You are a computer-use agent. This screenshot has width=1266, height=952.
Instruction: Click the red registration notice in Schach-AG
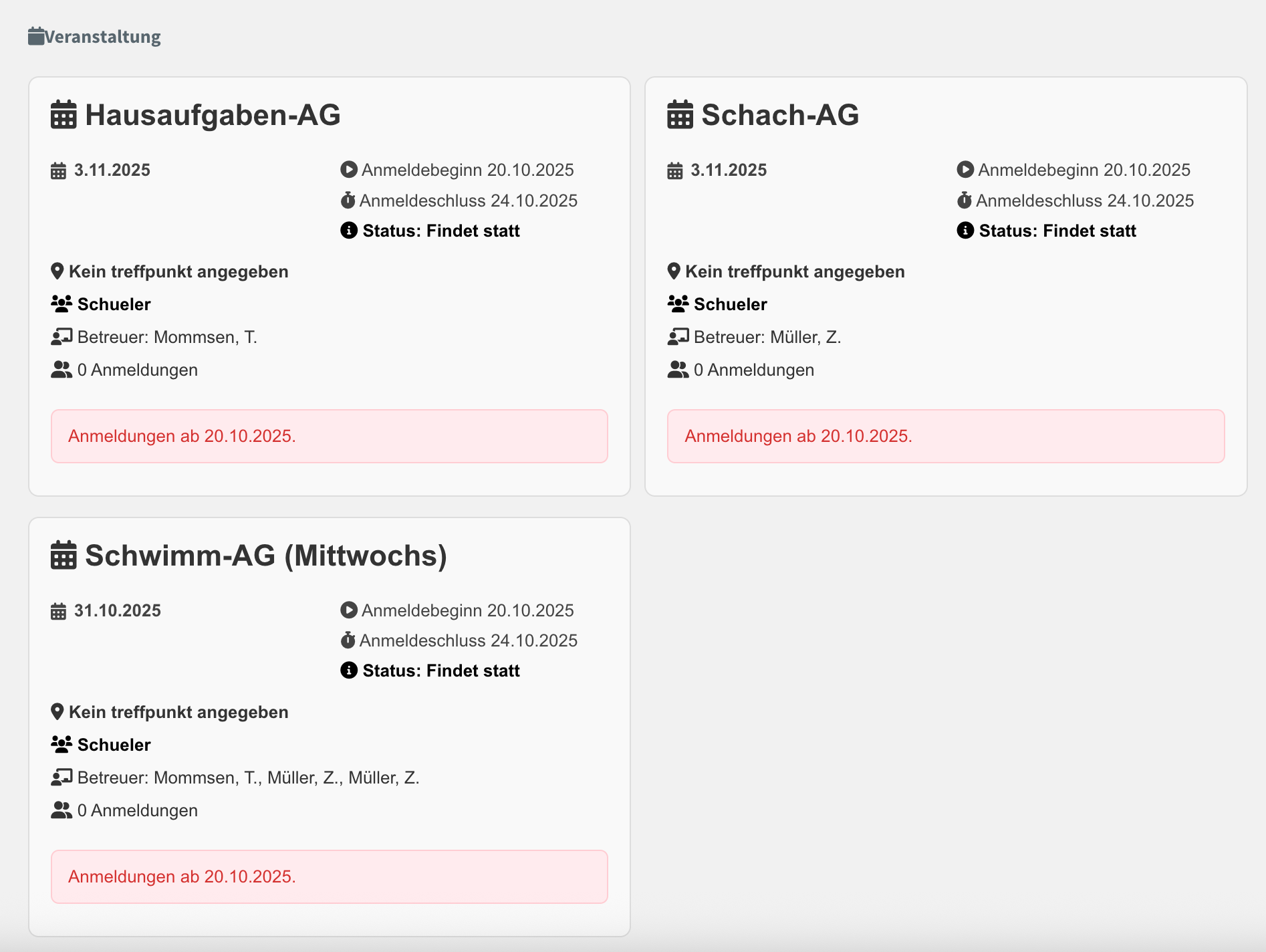click(945, 437)
